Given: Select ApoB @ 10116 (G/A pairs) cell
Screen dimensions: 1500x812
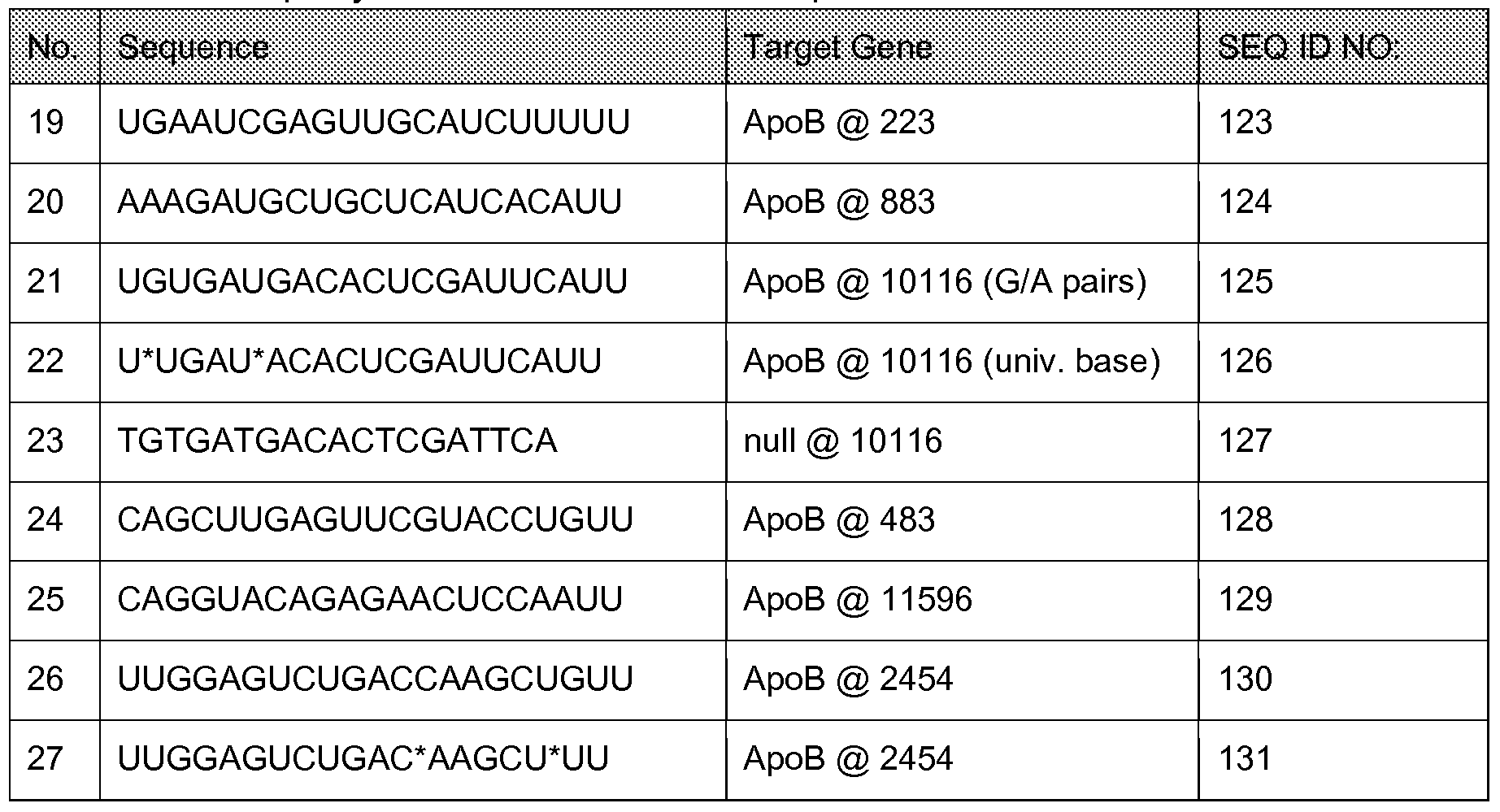Looking at the screenshot, I should point(945,282).
